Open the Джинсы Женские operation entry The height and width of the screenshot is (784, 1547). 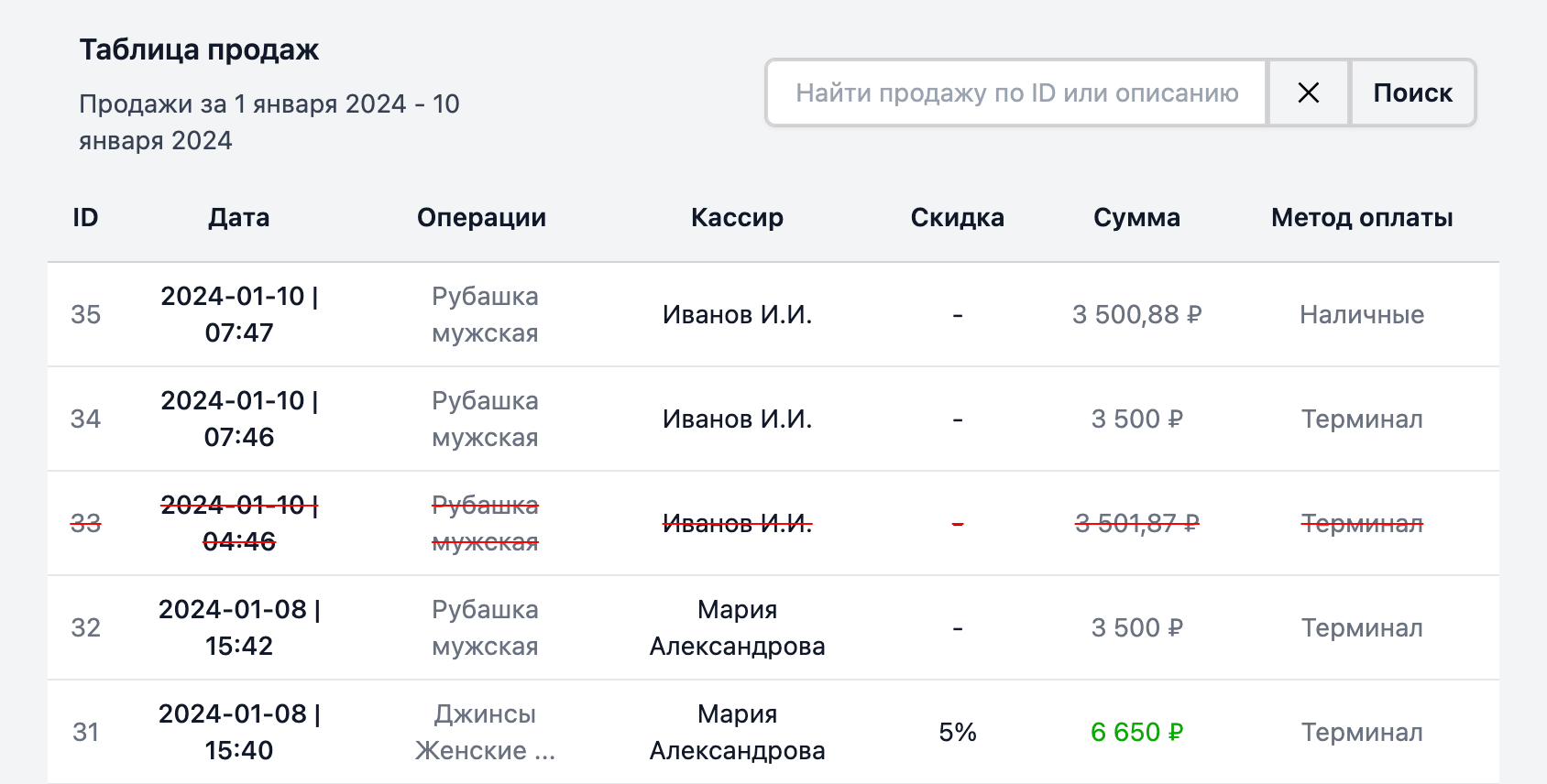[485, 733]
